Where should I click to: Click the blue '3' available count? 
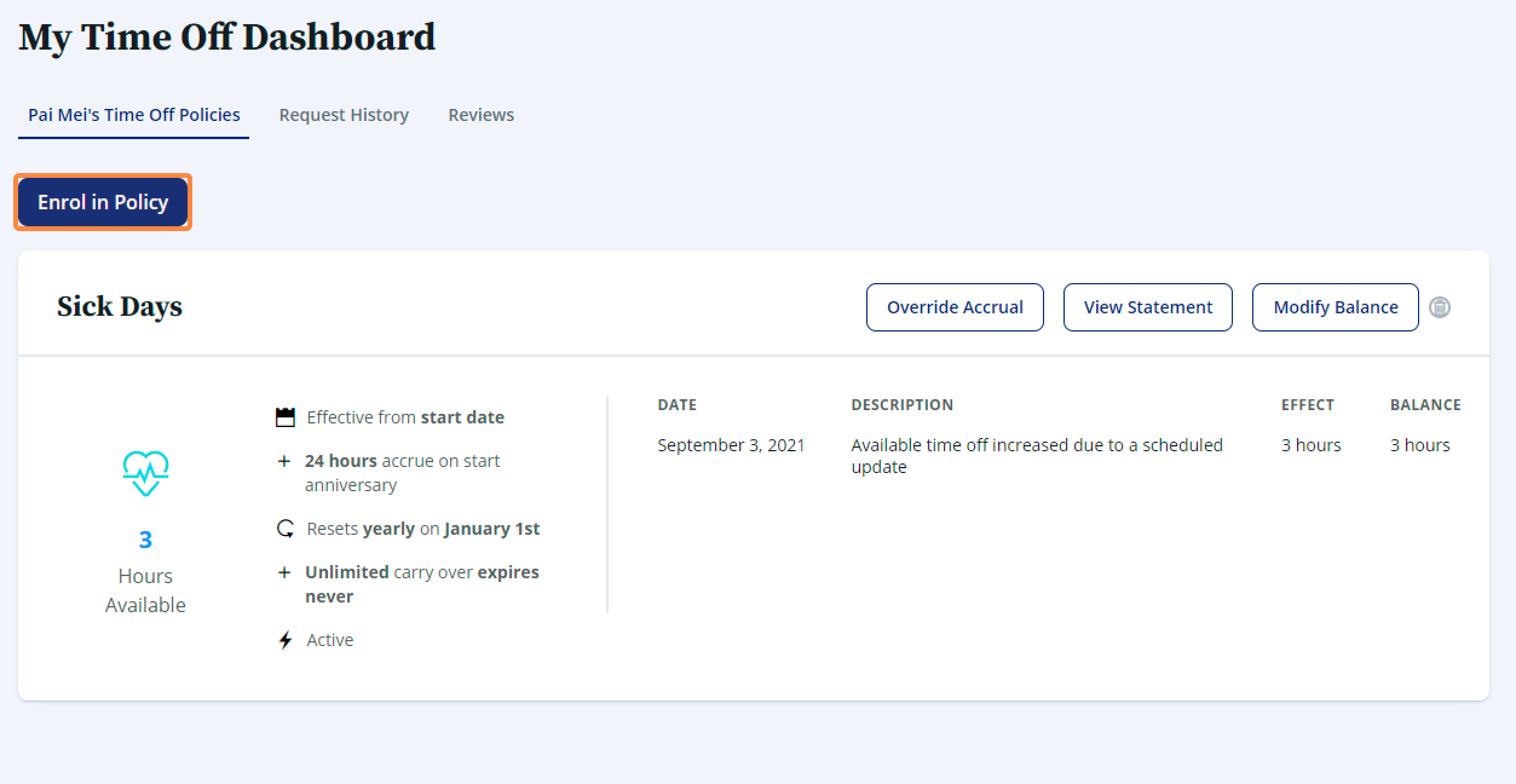pyautogui.click(x=145, y=540)
